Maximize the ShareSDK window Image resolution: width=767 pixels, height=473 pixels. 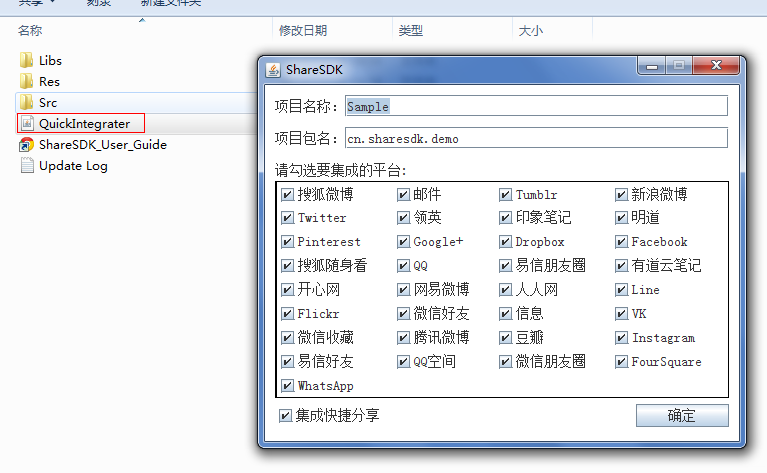pos(679,66)
